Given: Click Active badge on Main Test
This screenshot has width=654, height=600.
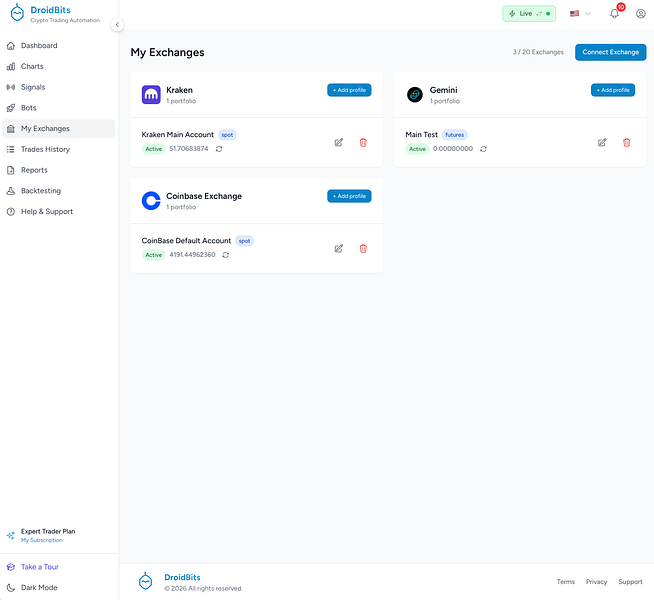Looking at the screenshot, I should 417,149.
